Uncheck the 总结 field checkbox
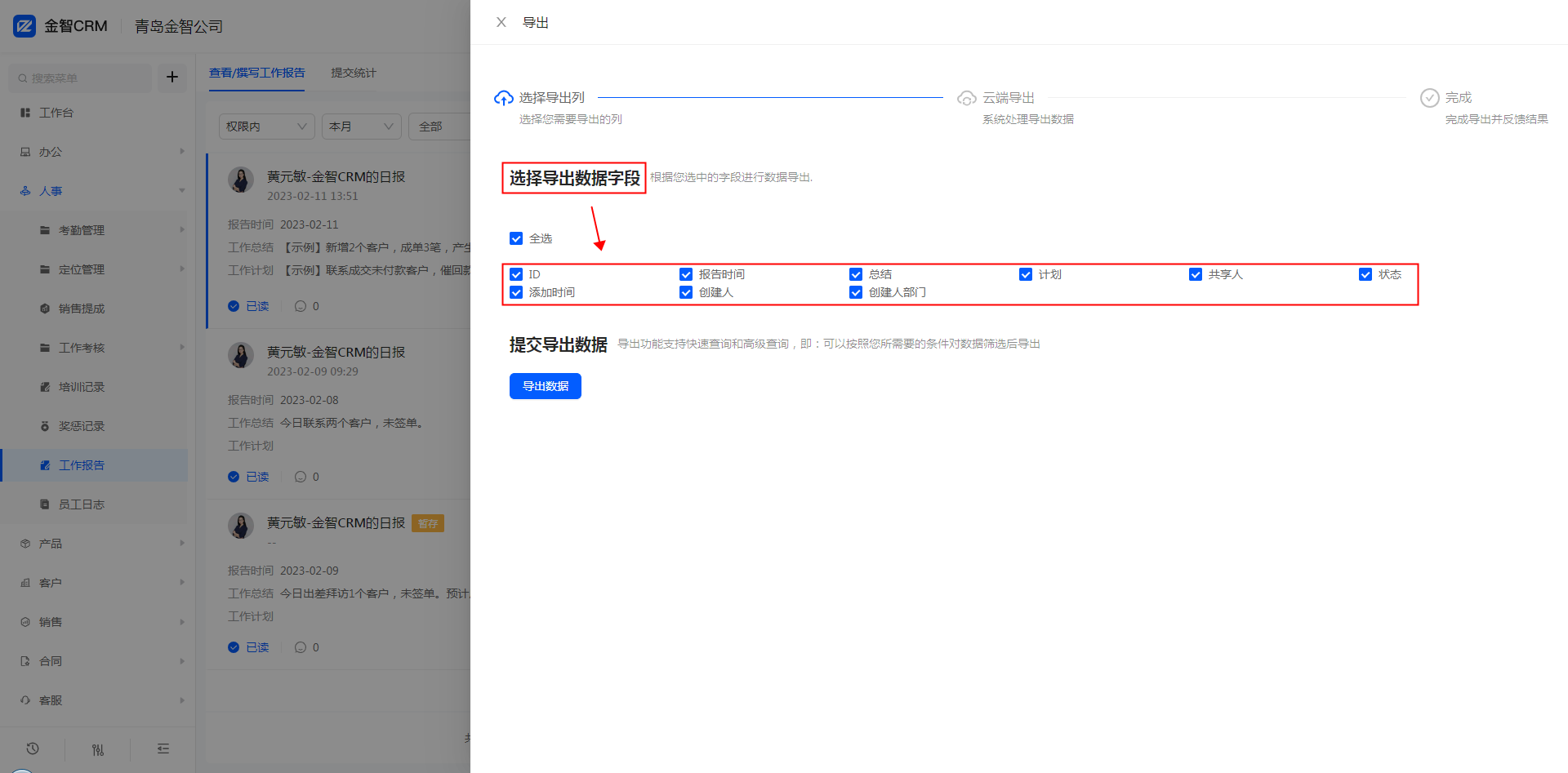 pos(856,274)
